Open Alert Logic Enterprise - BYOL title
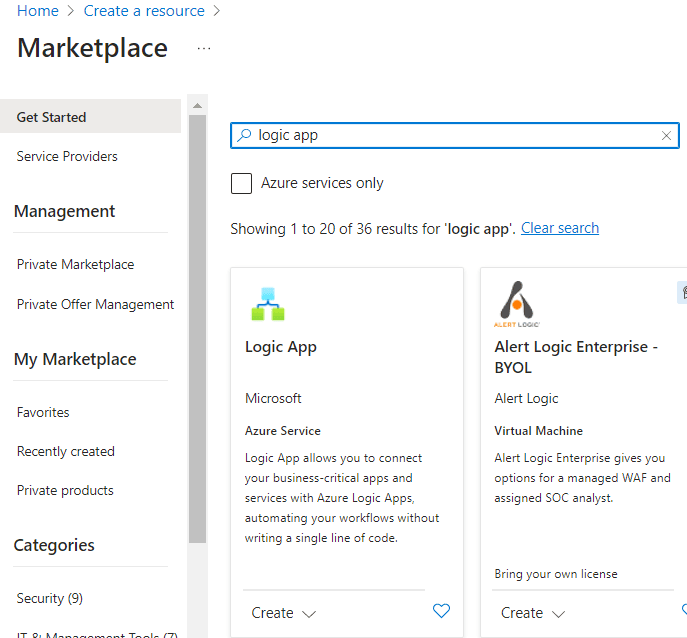This screenshot has width=687, height=638. [576, 357]
